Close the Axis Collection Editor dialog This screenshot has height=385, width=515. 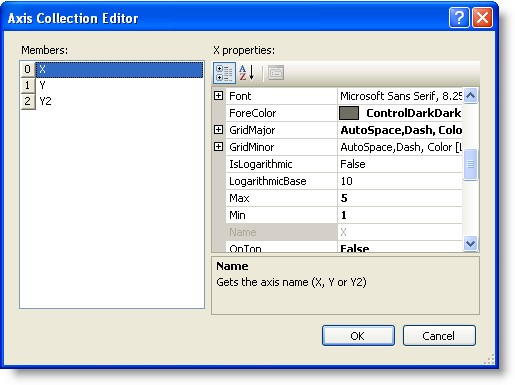point(482,17)
